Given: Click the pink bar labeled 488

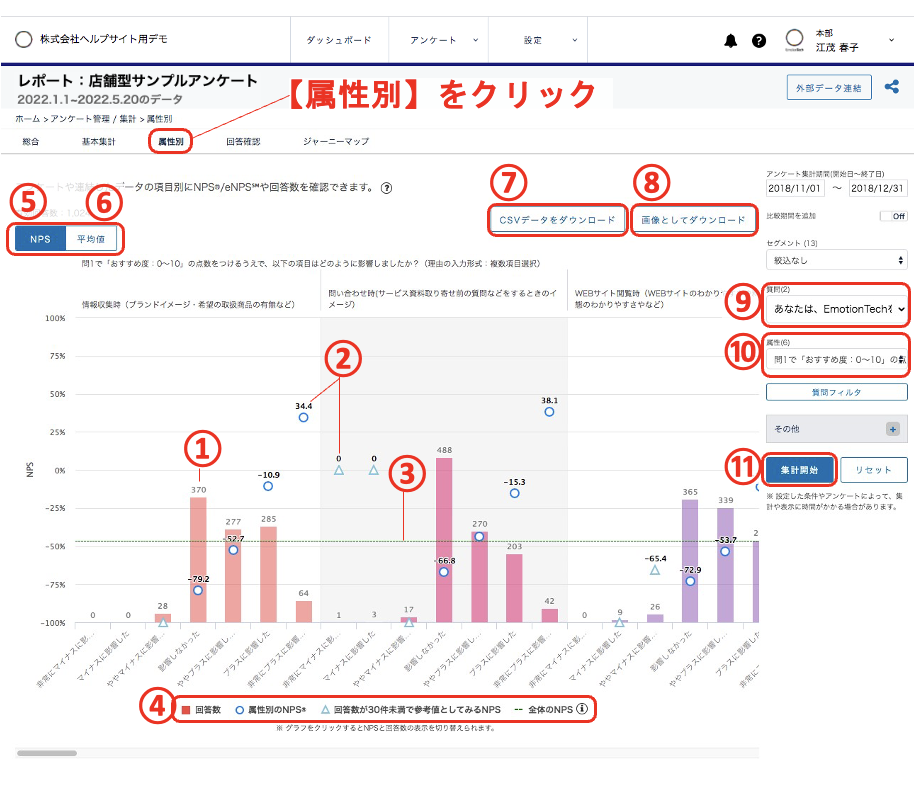Looking at the screenshot, I should click(x=444, y=540).
